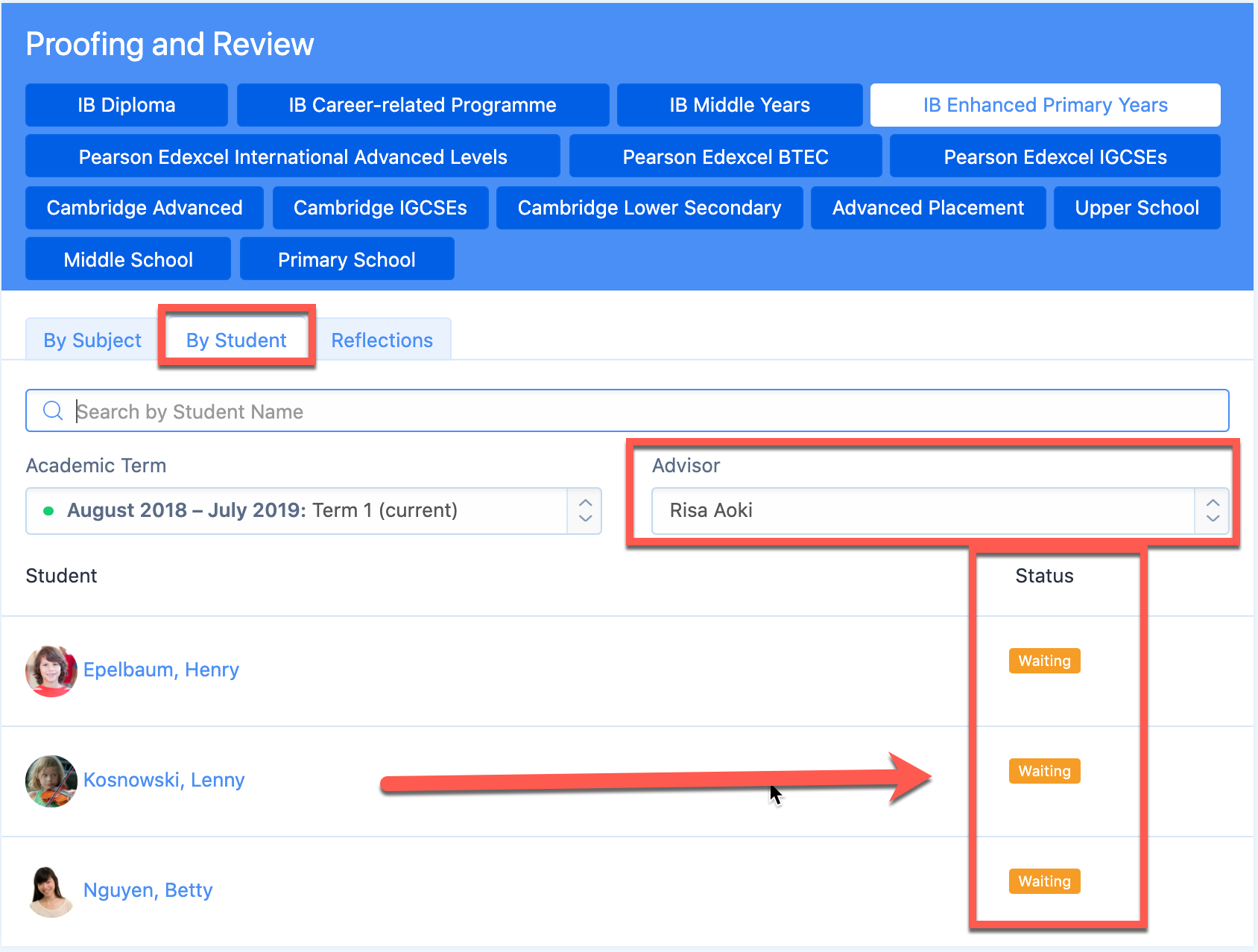Screen dimensions: 1258x952
Task: Switch to the By Subject tab
Action: (92, 340)
